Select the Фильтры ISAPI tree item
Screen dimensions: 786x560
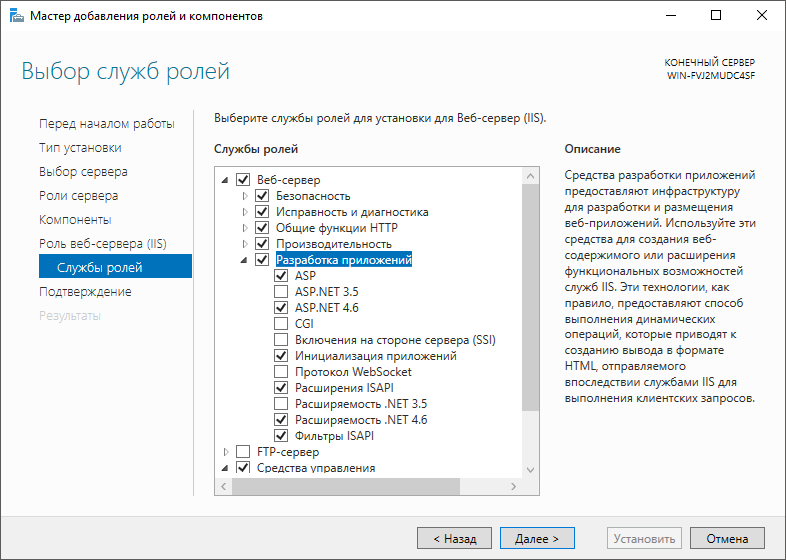tap(333, 436)
